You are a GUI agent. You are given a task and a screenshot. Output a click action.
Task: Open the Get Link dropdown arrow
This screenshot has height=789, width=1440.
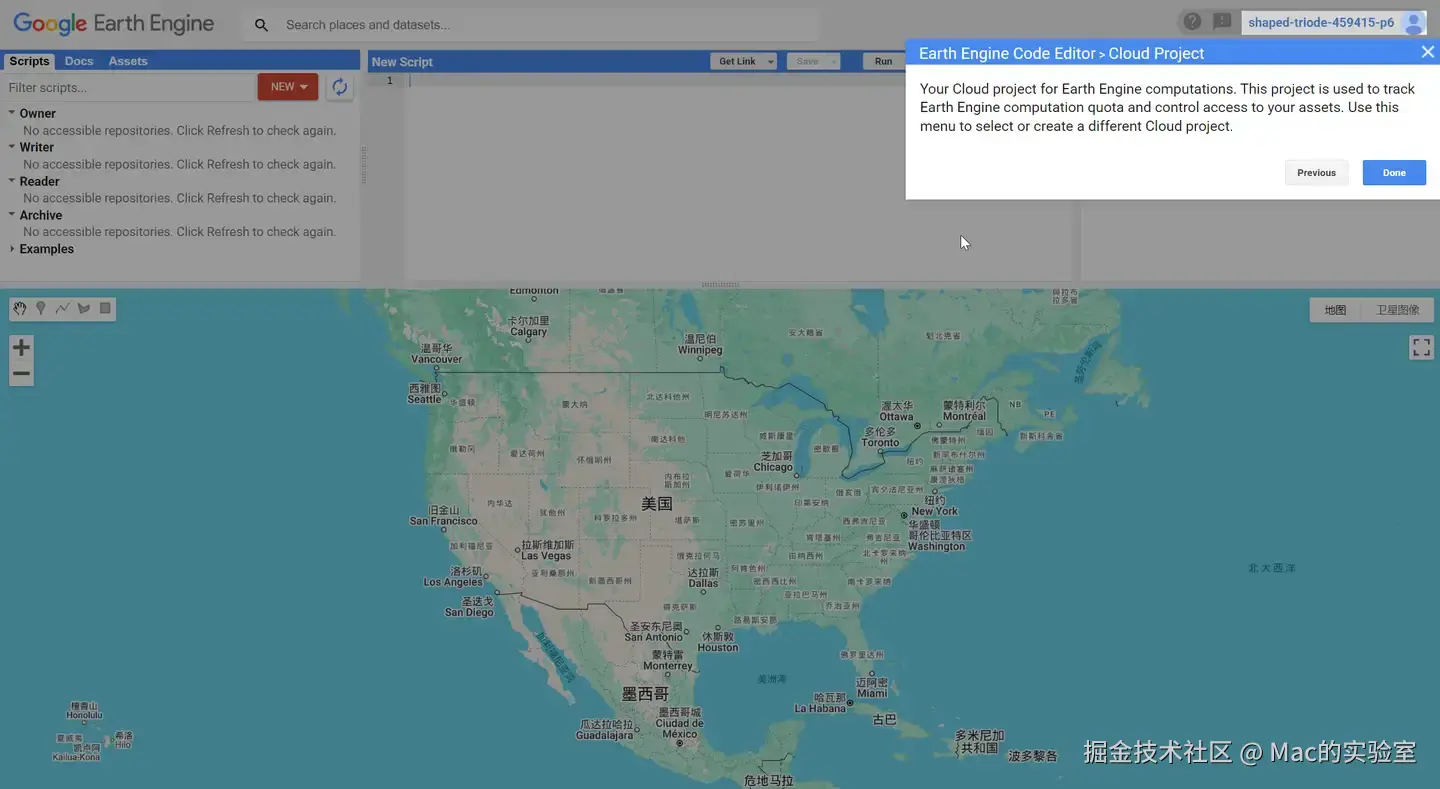pyautogui.click(x=770, y=61)
